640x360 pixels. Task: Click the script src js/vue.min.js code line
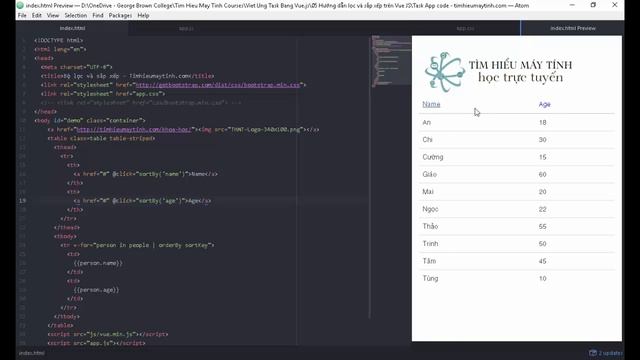108,334
